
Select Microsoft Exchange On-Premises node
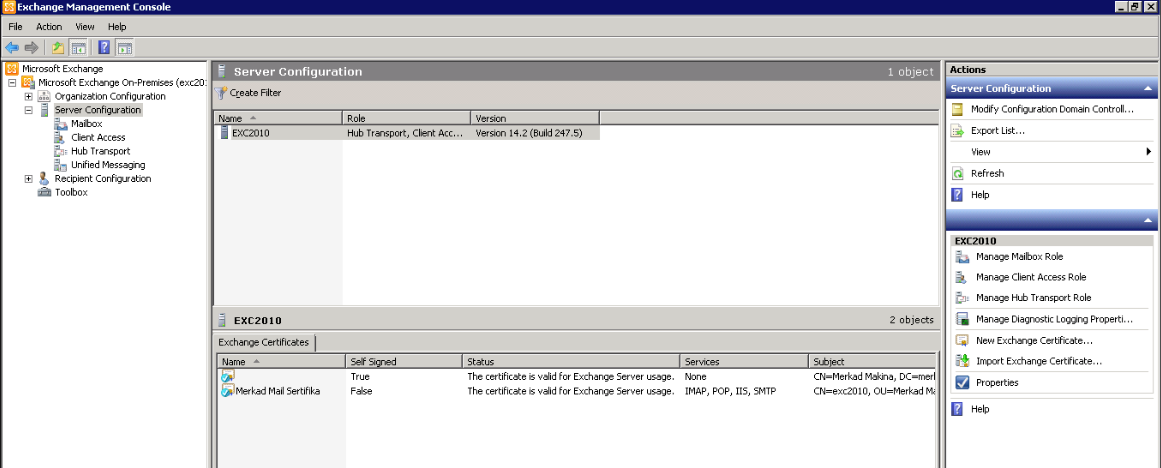pyautogui.click(x=121, y=82)
